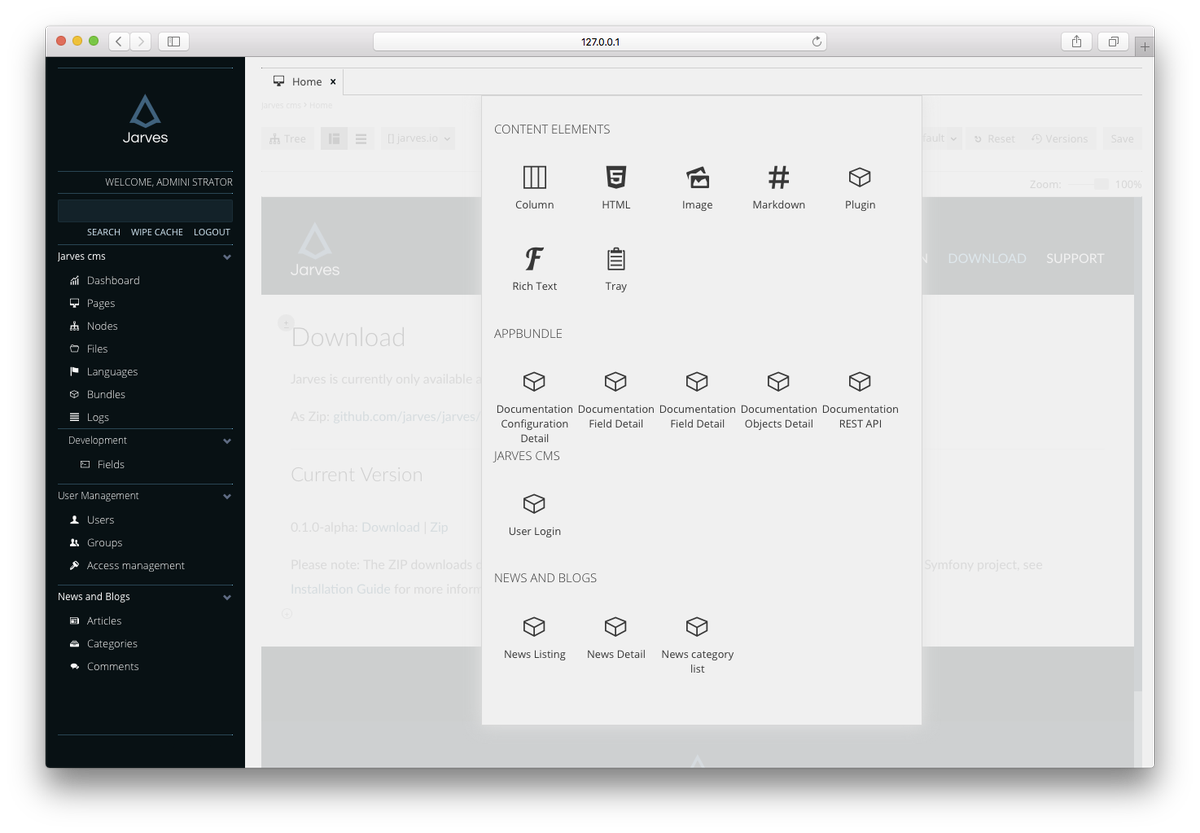Screen dimensions: 1200x833
Task: Open Bundles in the sidebar
Action: (x=106, y=394)
